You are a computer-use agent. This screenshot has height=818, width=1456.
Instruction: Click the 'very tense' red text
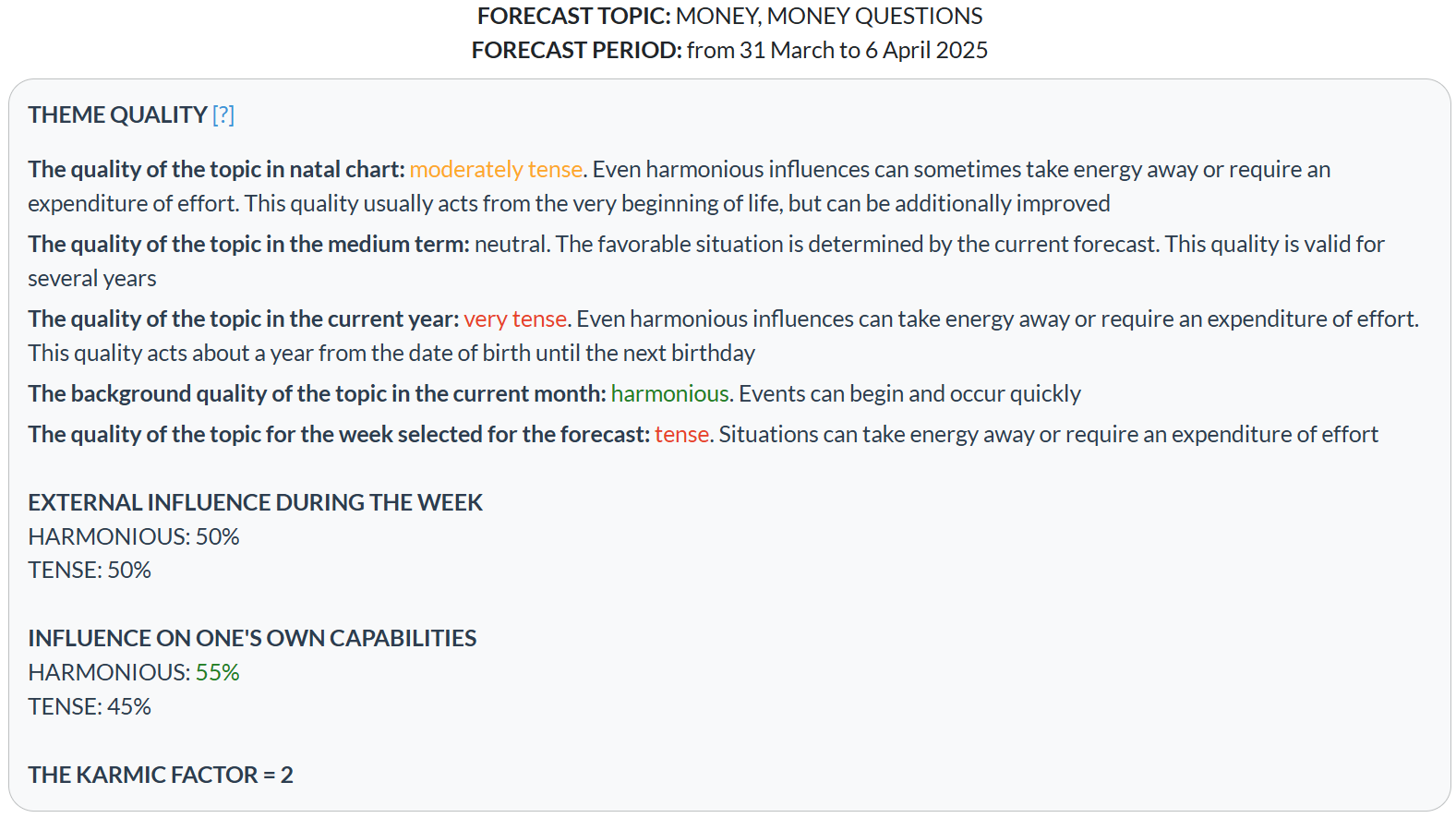point(515,319)
